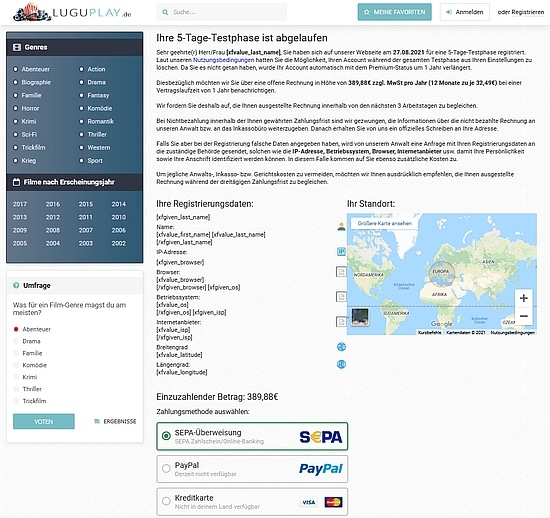Open the Action genre
Screen dimensions: 550x518
(96, 69)
